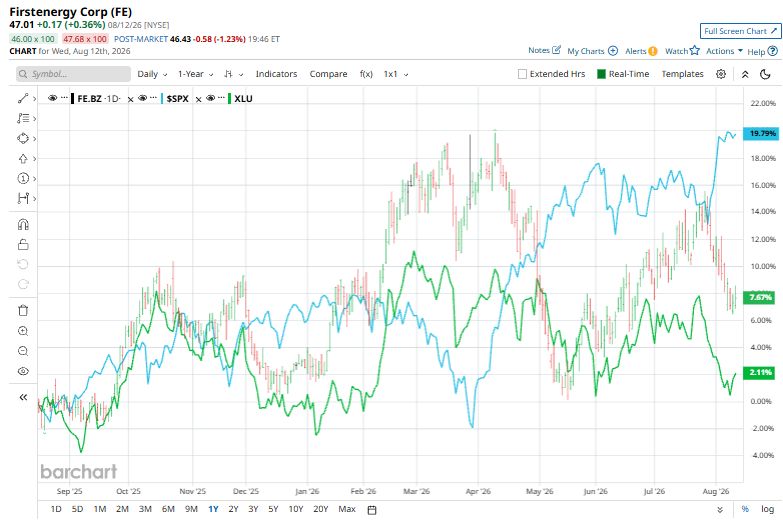Open Alerts notification icon
783x526 pixels.
pyautogui.click(x=653, y=51)
